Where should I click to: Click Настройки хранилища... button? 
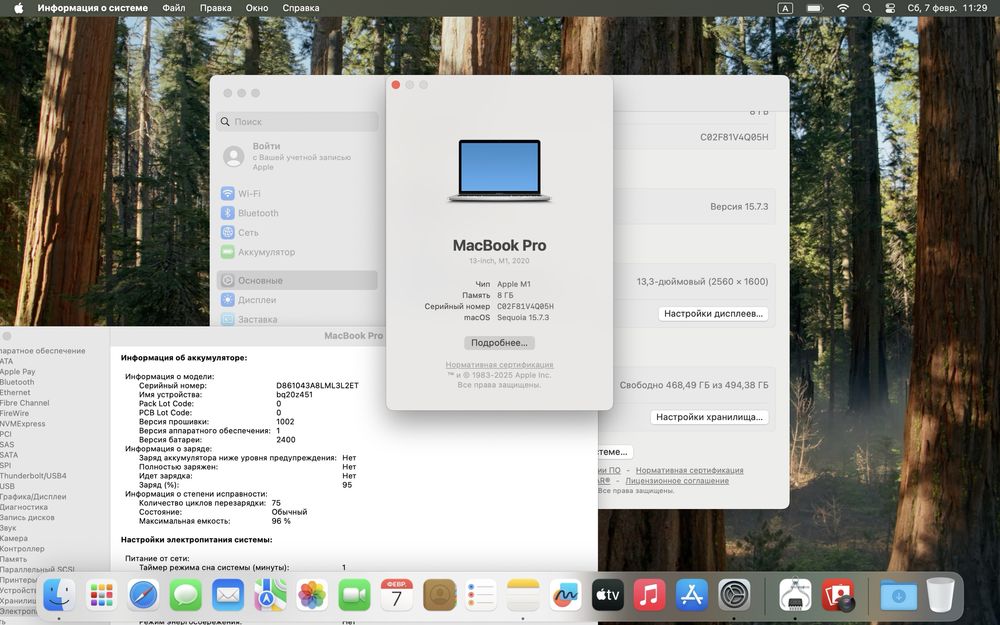pyautogui.click(x=709, y=417)
